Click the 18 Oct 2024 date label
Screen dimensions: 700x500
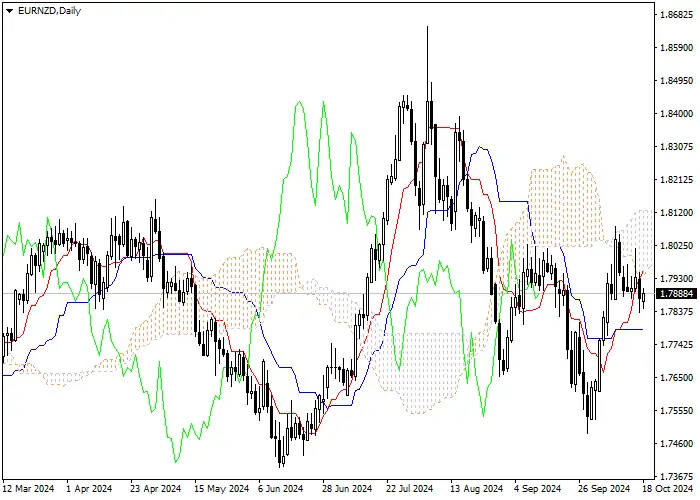pos(668,489)
